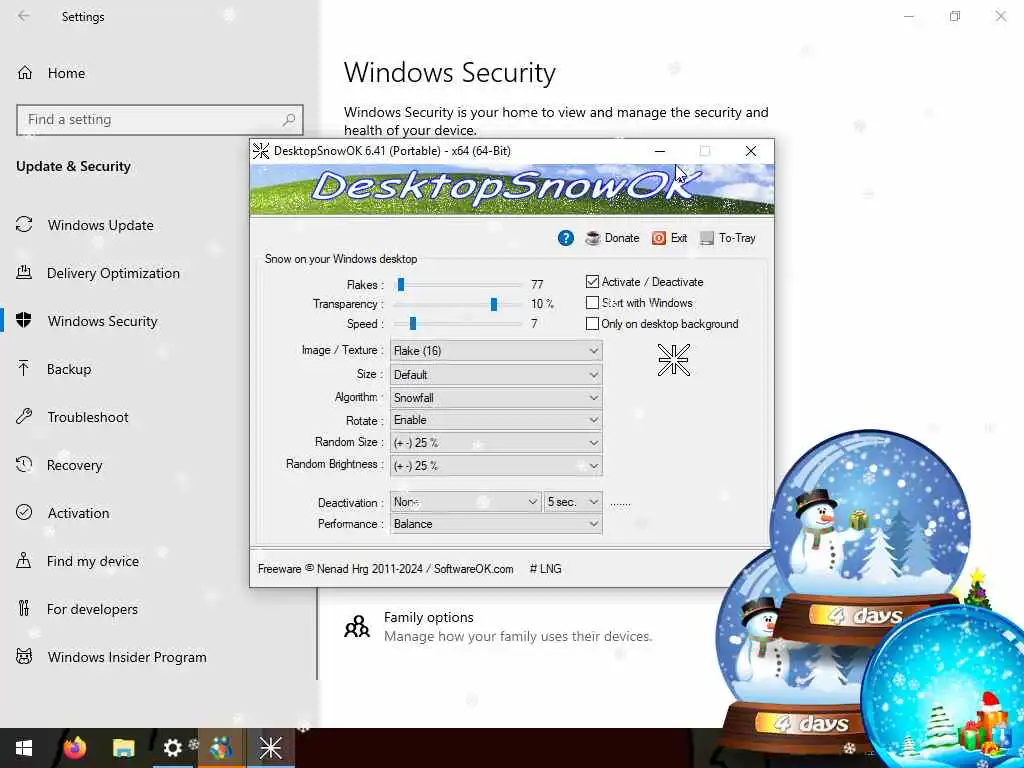Click the Troubleshoot wrench icon
The width and height of the screenshot is (1024, 768).
pyautogui.click(x=24, y=417)
